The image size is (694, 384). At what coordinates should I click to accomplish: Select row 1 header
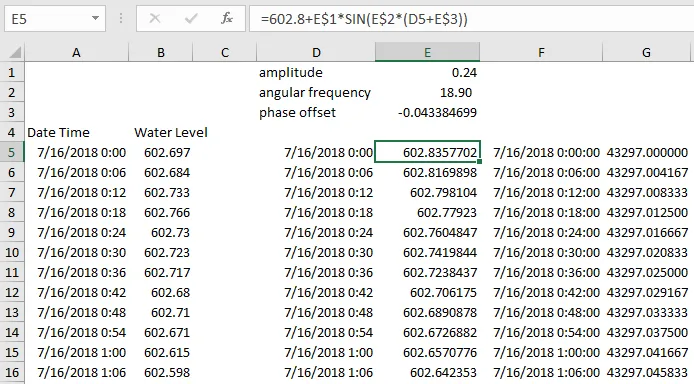point(12,73)
